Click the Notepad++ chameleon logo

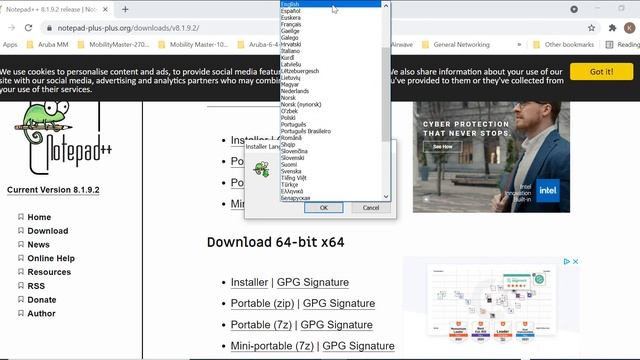63,138
